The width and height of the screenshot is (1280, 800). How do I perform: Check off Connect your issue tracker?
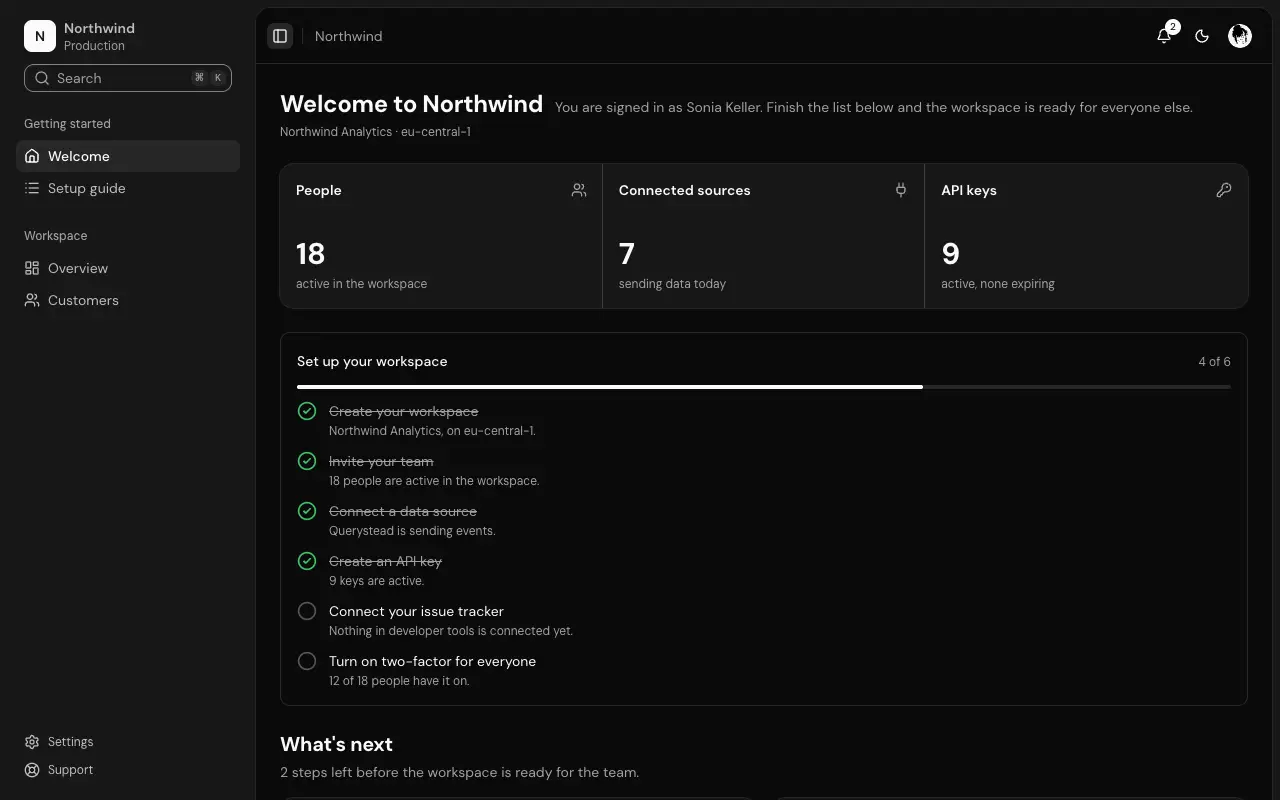coord(307,611)
